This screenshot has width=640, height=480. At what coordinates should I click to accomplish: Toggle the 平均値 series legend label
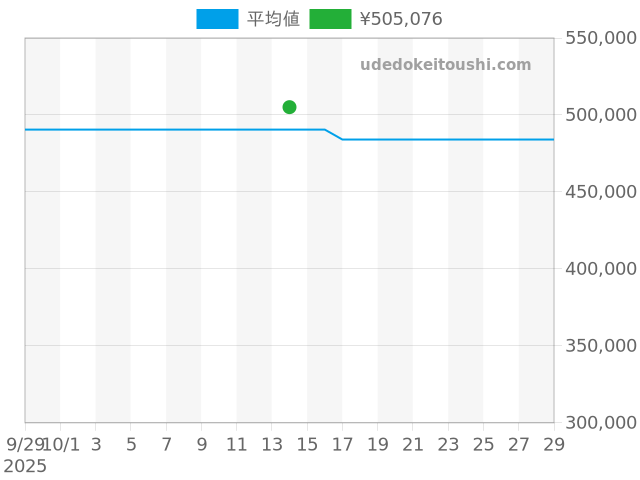coord(273,19)
